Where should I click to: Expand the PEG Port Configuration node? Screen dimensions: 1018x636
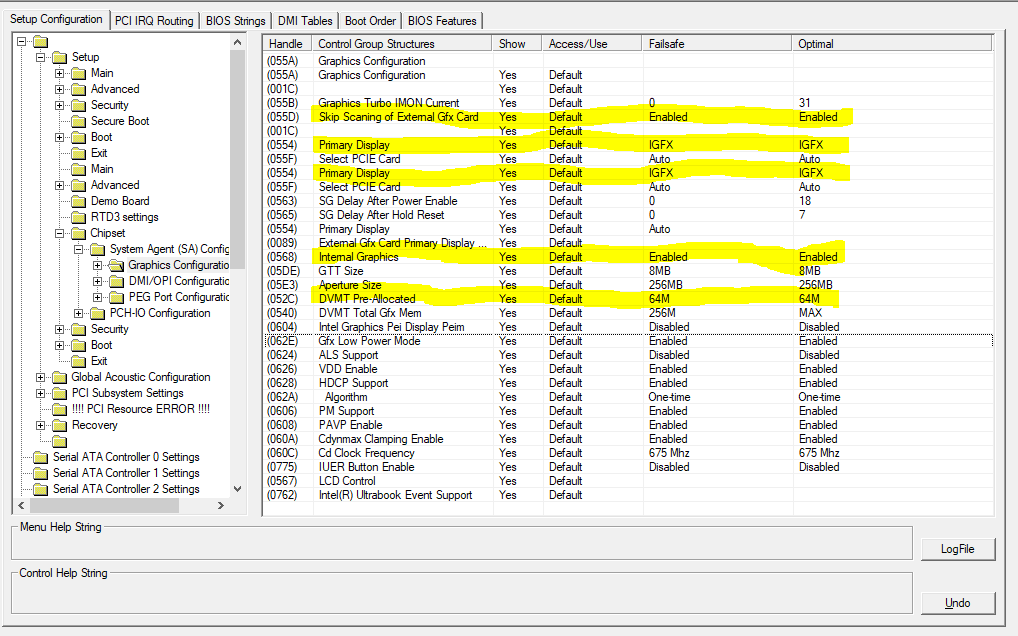coord(98,297)
